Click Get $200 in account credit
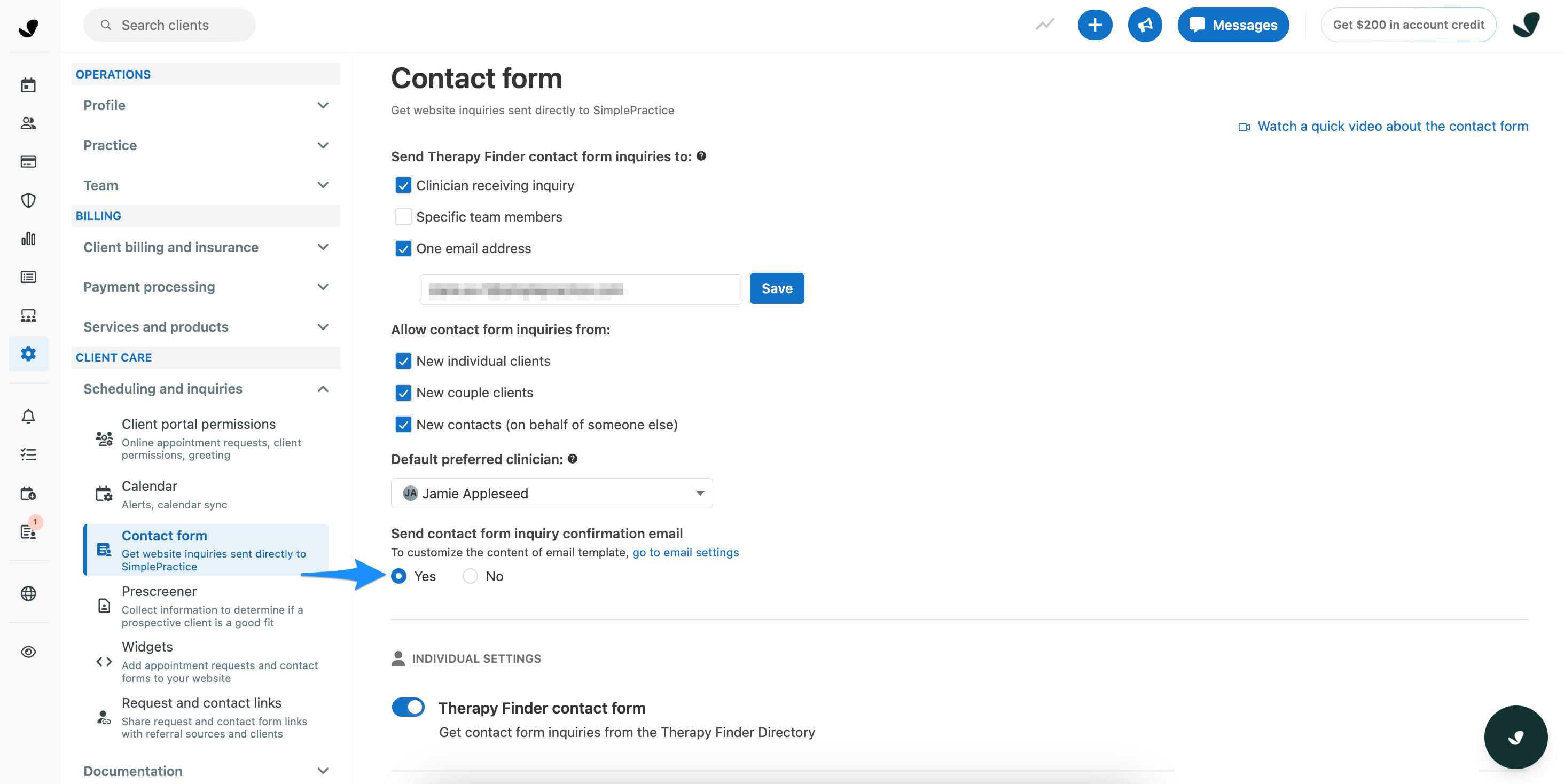The height and width of the screenshot is (784, 1564). pyautogui.click(x=1408, y=25)
